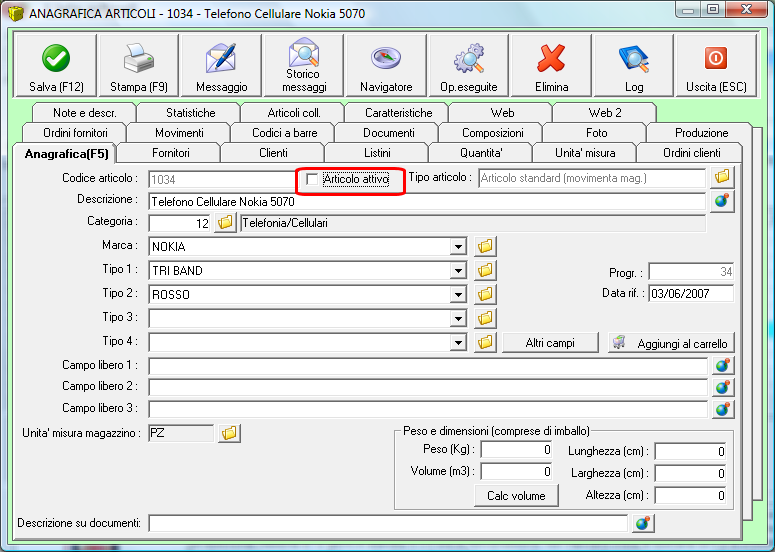Image resolution: width=775 pixels, height=552 pixels.
Task: Click the Peso (Kg) input field
Action: (517, 450)
